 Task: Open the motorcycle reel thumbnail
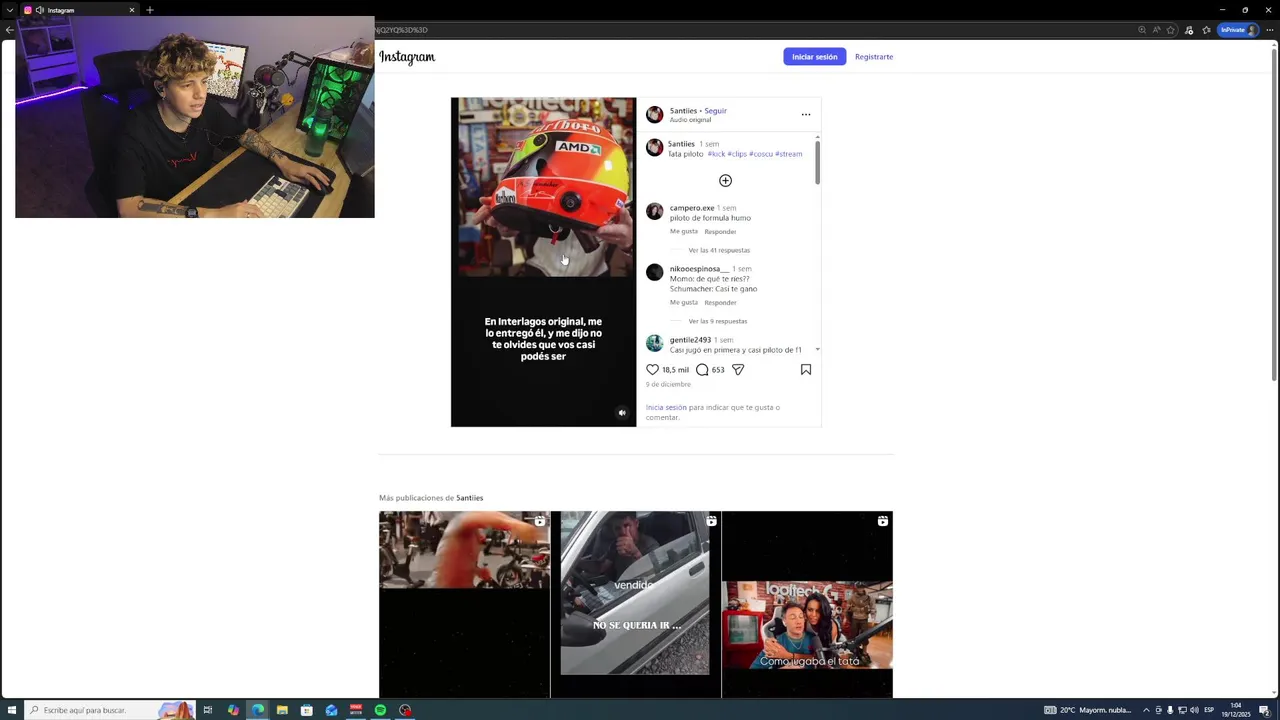[464, 604]
